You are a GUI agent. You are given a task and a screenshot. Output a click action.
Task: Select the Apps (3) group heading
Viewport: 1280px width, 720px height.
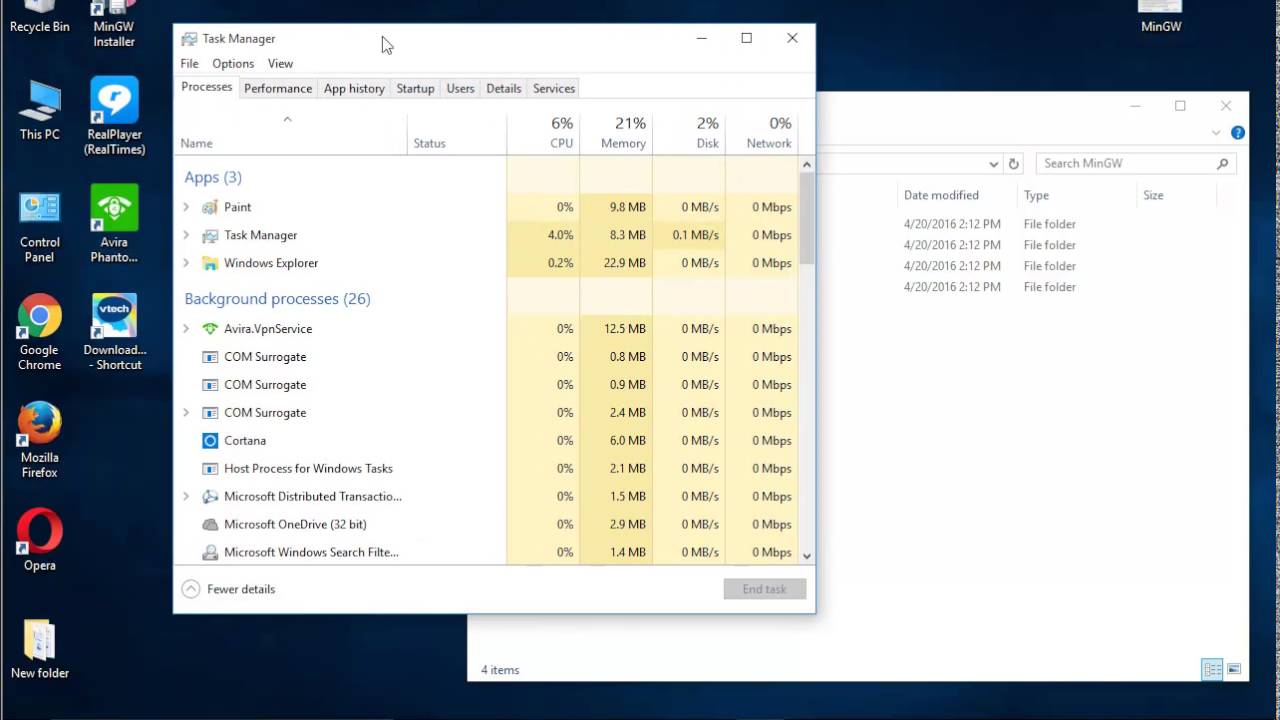pyautogui.click(x=213, y=177)
